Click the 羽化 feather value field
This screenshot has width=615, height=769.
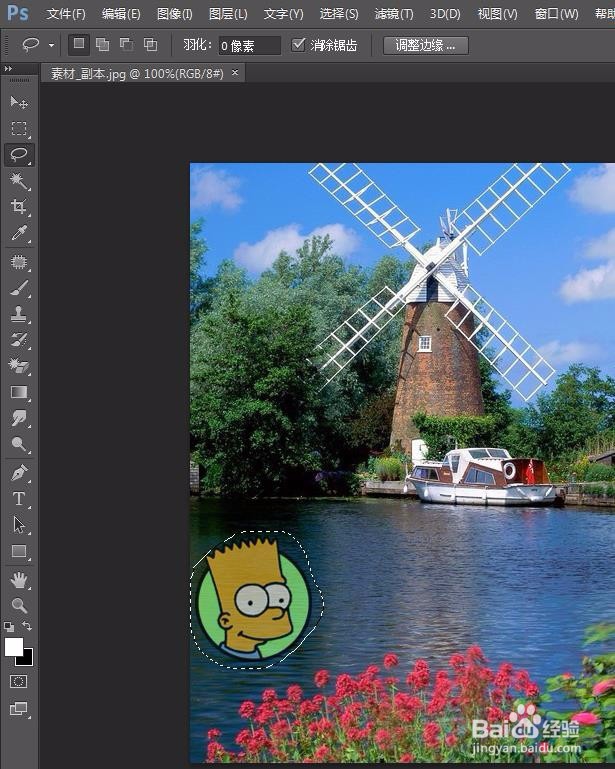point(249,46)
